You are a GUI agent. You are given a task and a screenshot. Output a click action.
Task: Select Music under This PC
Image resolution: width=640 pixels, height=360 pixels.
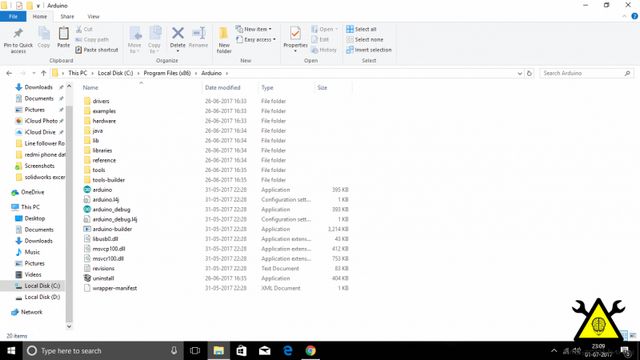[28, 252]
